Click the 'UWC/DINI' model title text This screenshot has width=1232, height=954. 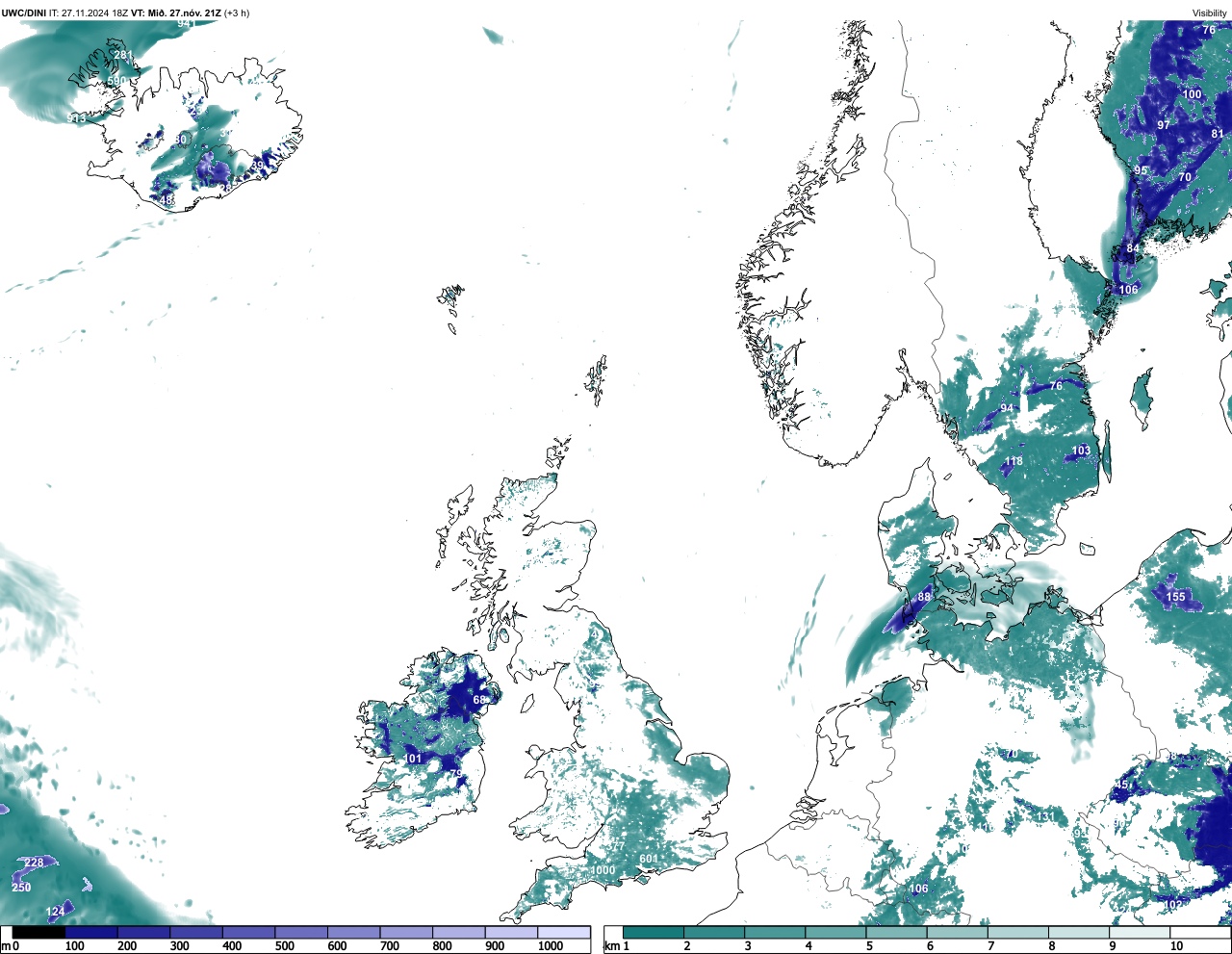23,13
